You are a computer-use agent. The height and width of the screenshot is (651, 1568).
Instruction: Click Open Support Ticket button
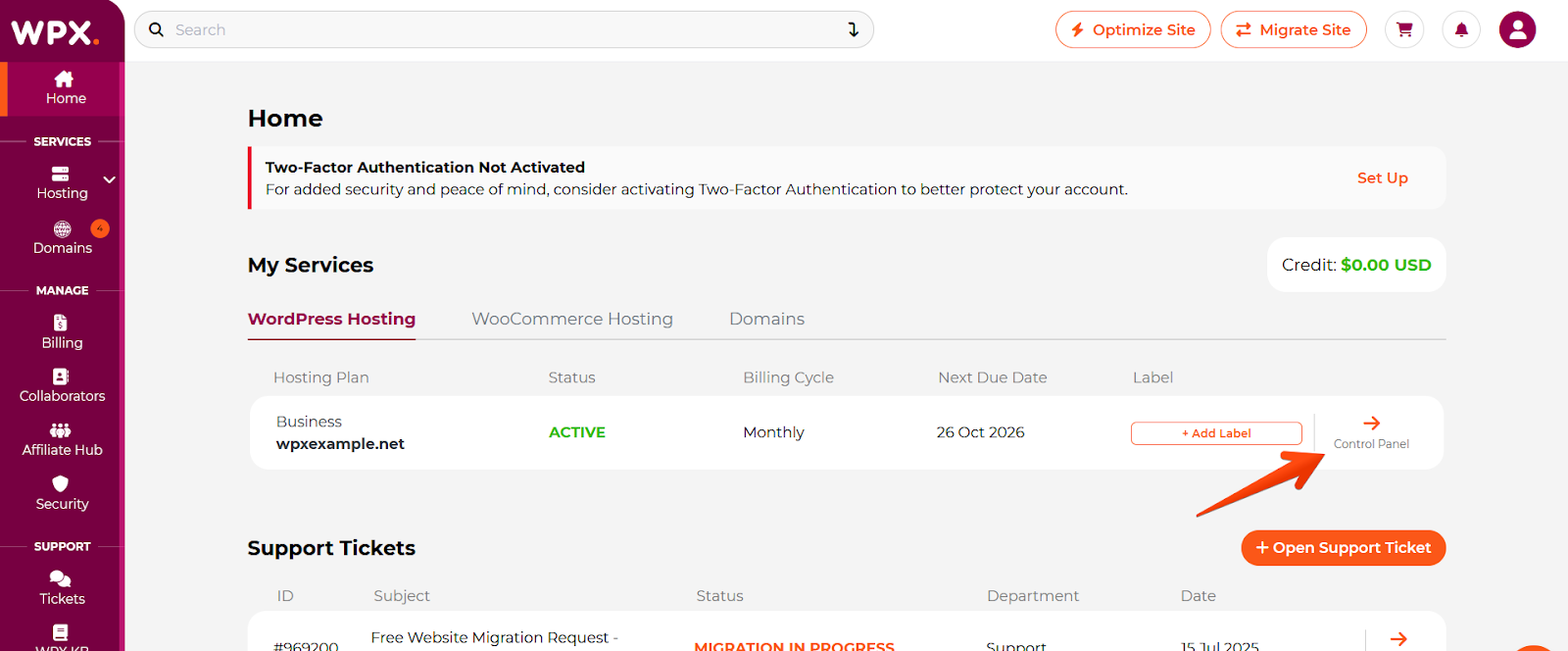(x=1343, y=548)
